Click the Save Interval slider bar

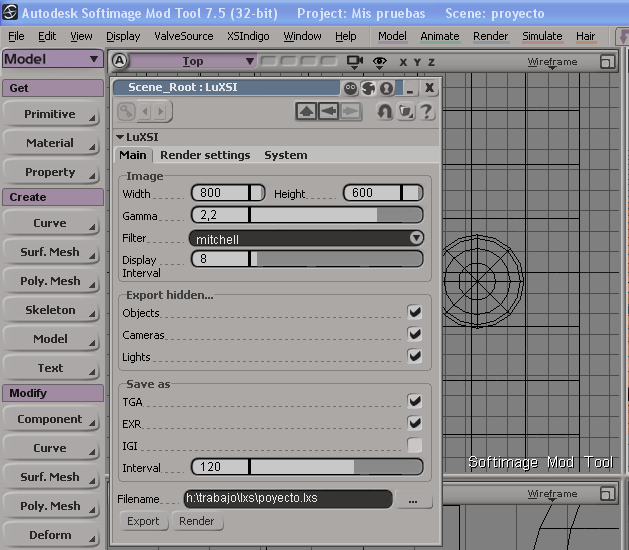pos(336,467)
